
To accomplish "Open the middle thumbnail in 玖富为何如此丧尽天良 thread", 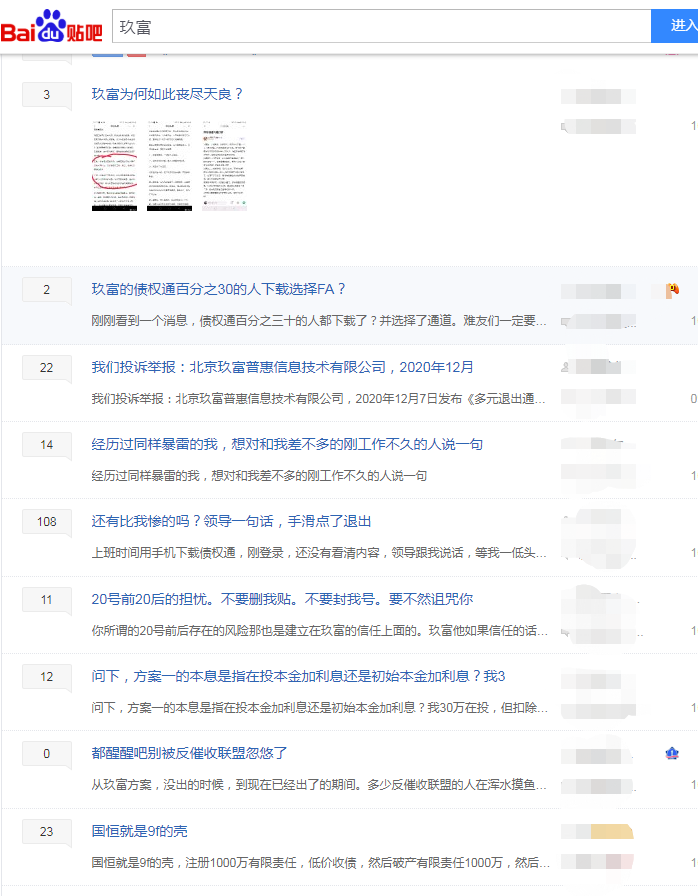I will (x=169, y=166).
